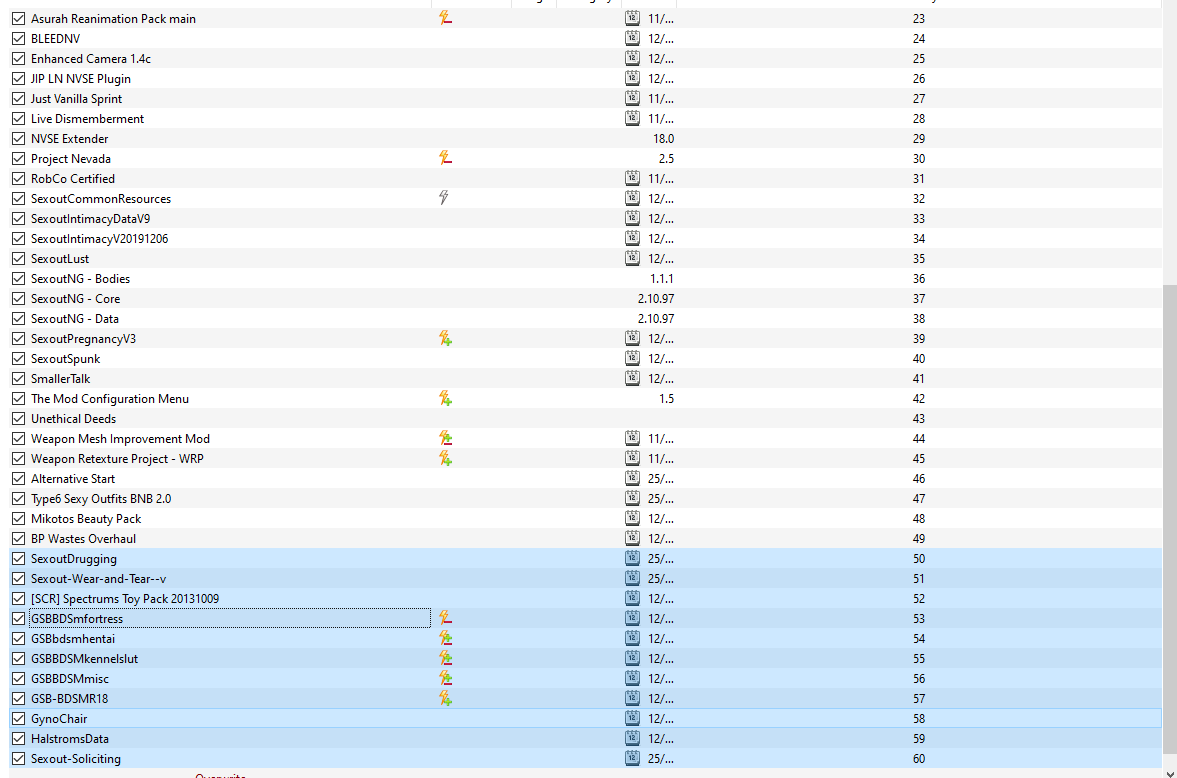The height and width of the screenshot is (778, 1177).
Task: Click the calendar version icon for Just Vanilla Sprint
Action: [x=632, y=98]
